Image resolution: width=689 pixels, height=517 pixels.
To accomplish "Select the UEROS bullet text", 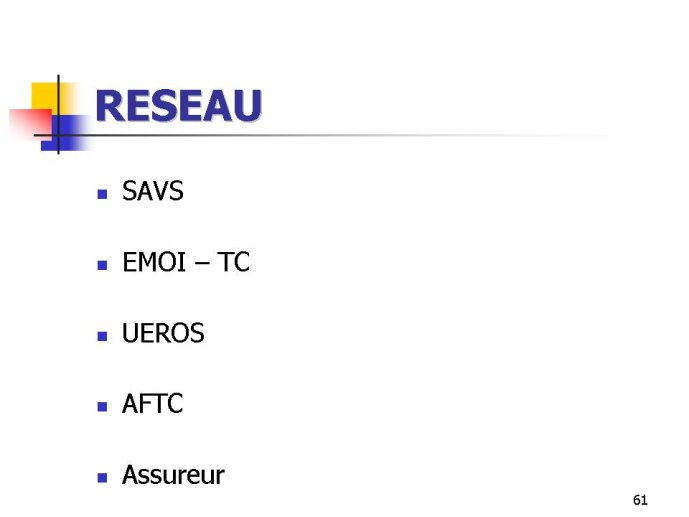I will click(x=163, y=333).
